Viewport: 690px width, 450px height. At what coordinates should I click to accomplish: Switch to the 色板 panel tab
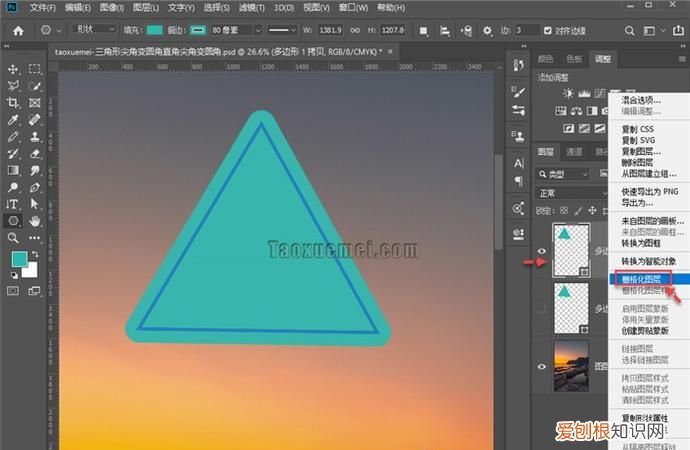pos(573,59)
